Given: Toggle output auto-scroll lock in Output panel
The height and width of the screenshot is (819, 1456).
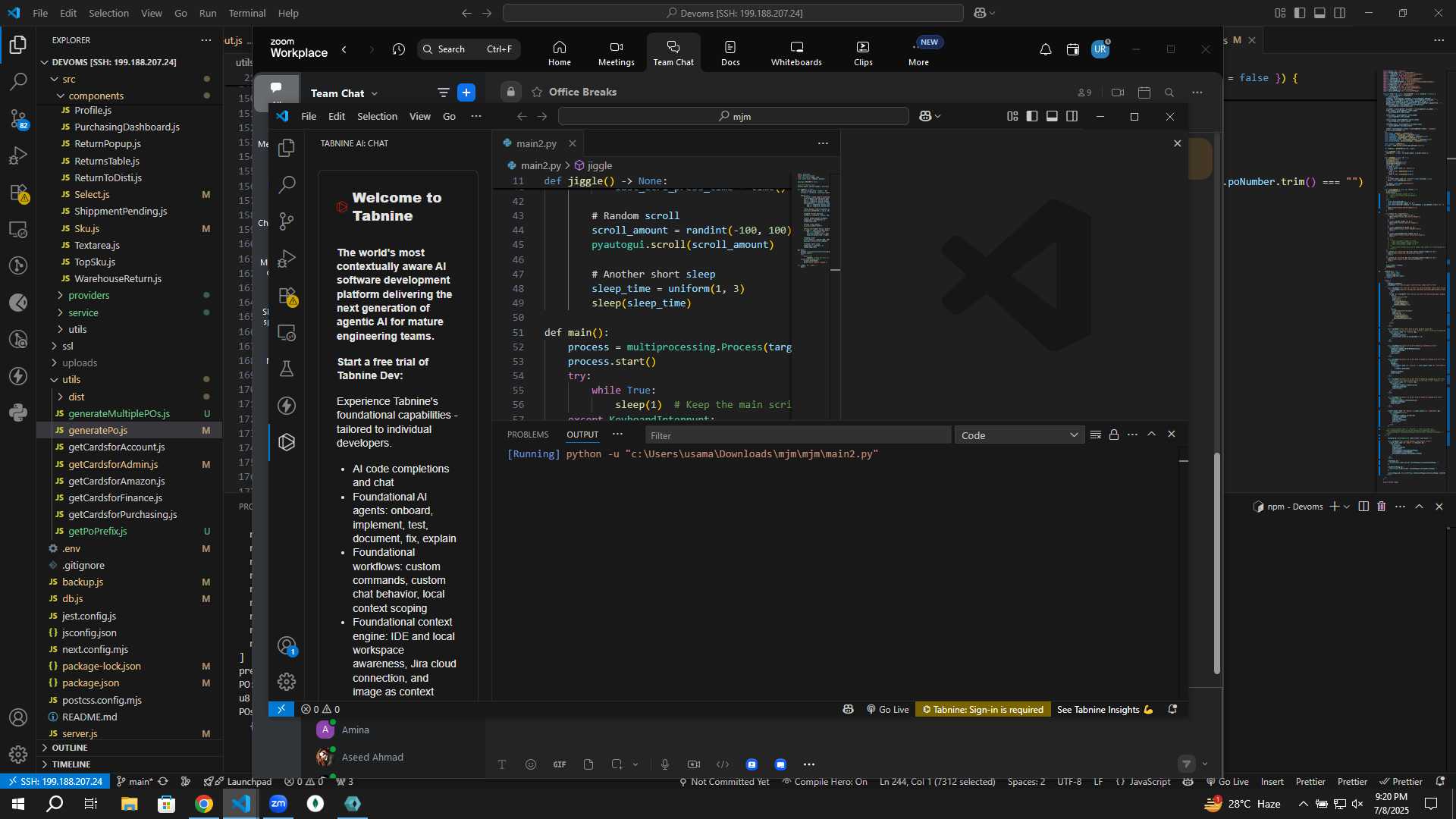Looking at the screenshot, I should (1114, 435).
